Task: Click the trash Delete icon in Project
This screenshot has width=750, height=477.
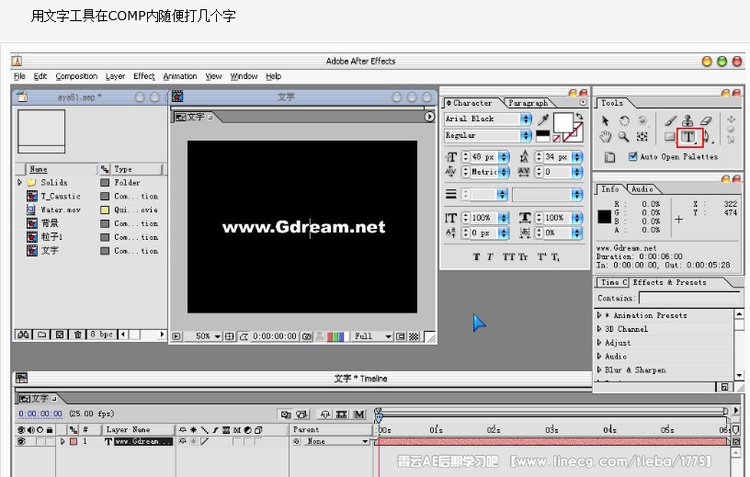Action: click(x=77, y=334)
